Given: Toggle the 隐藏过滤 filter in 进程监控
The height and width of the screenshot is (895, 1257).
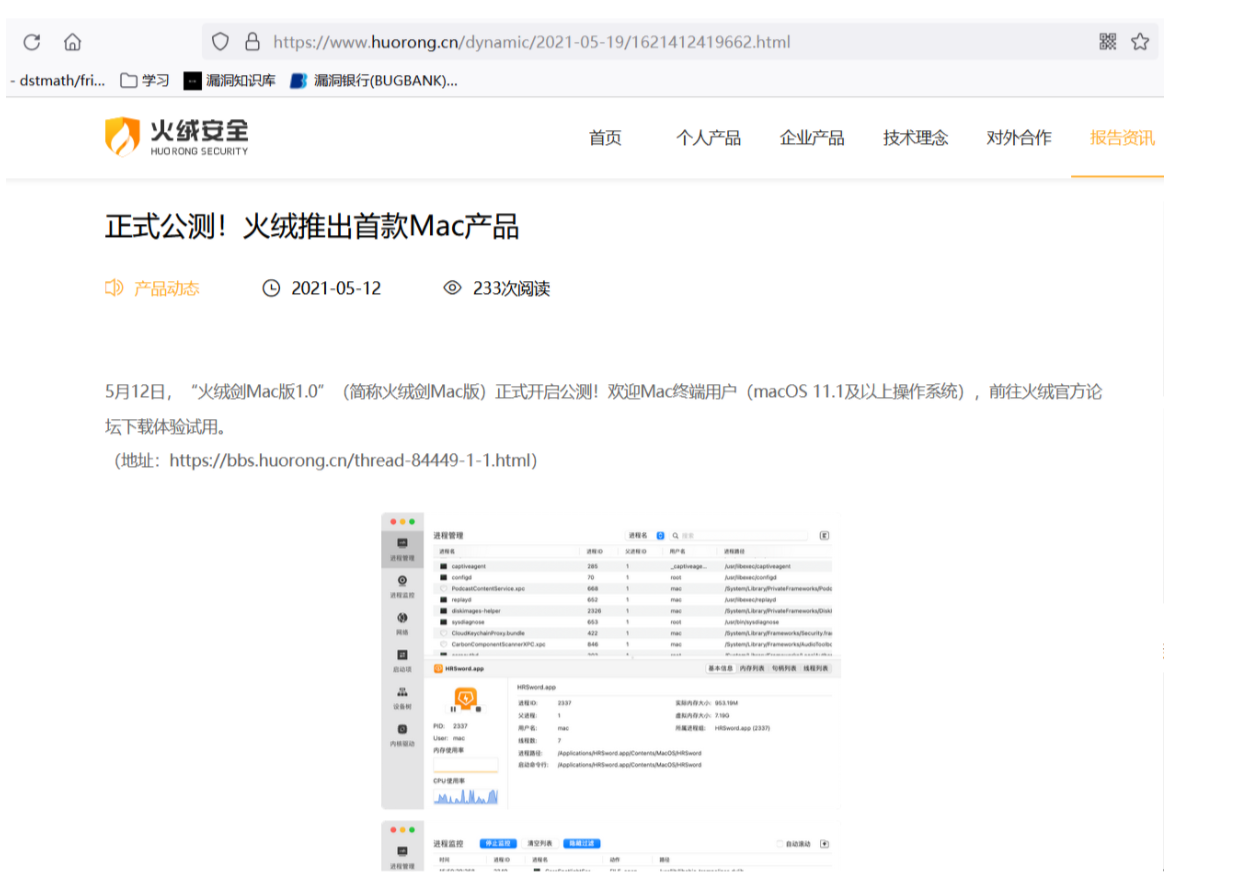Looking at the screenshot, I should pyautogui.click(x=581, y=843).
